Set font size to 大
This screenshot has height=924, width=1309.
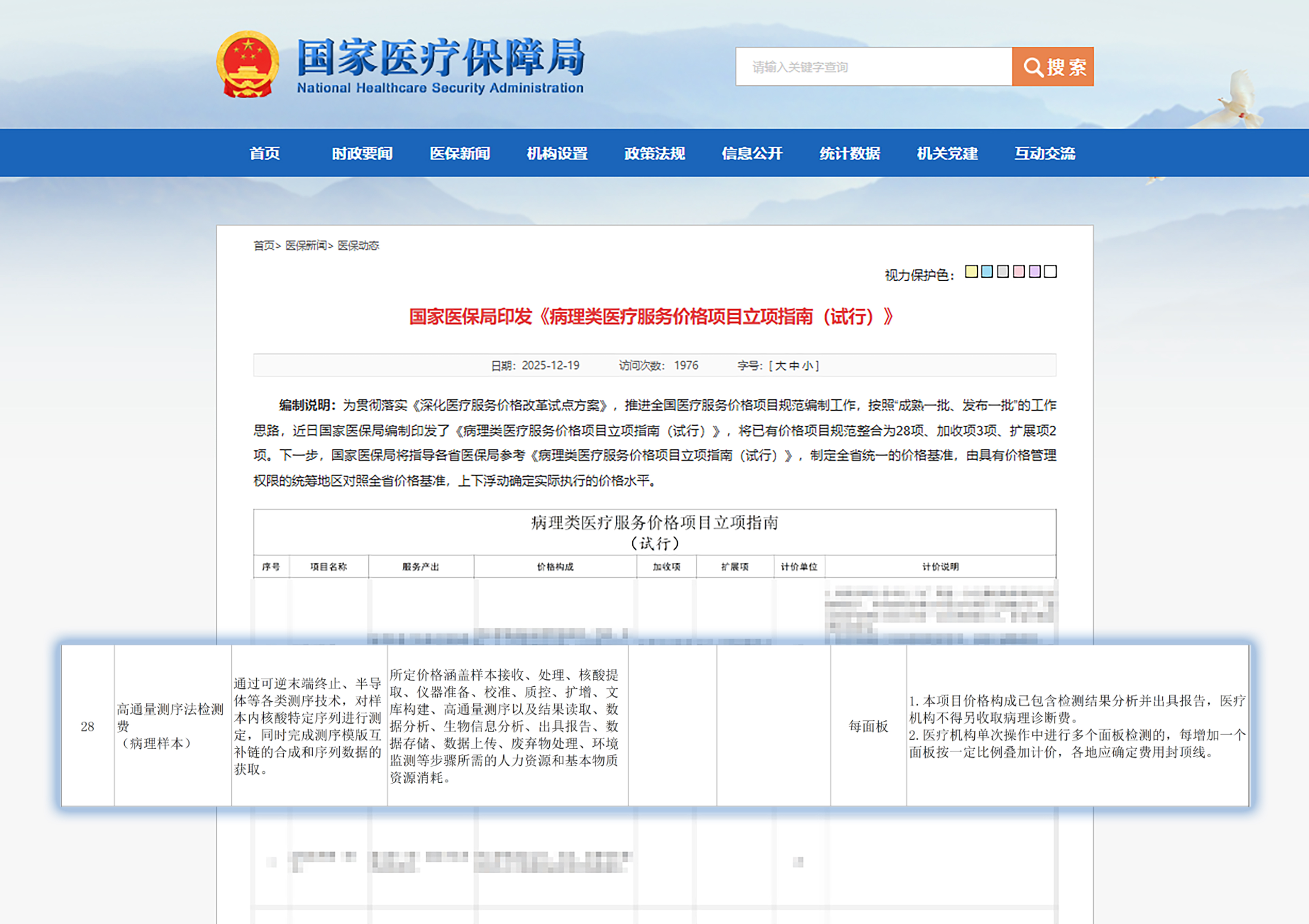[781, 365]
